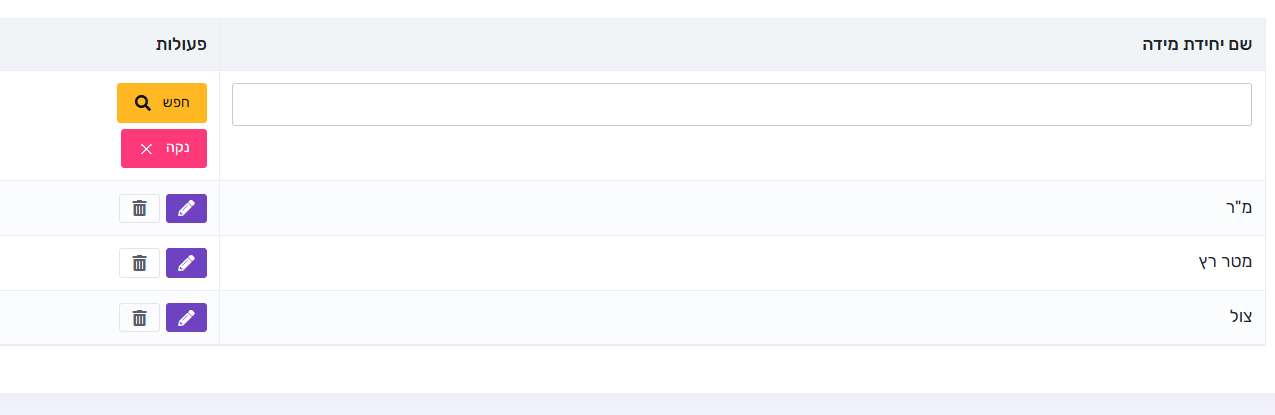Edit the מ"ר unit with the pencil icon
This screenshot has width=1275, height=415.
tap(186, 208)
